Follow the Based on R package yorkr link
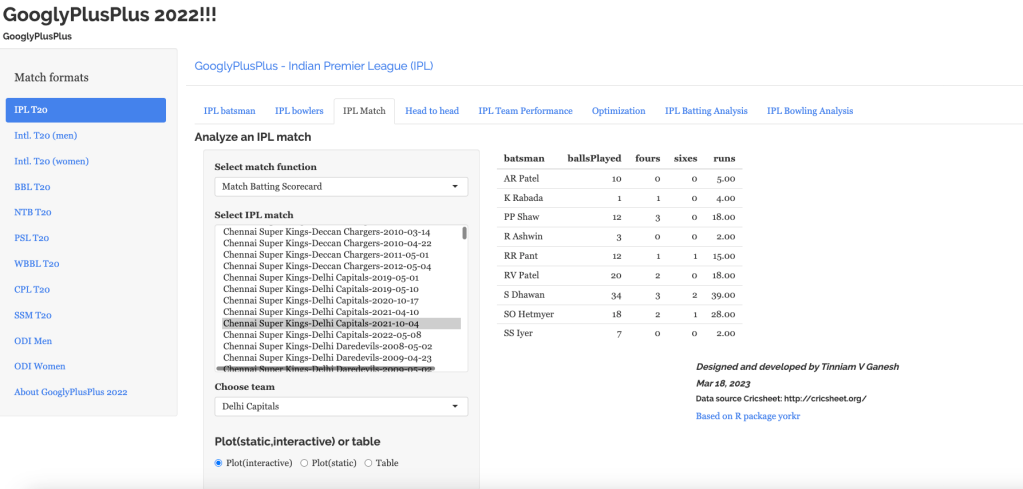Image resolution: width=1023 pixels, height=489 pixels. tap(748, 416)
